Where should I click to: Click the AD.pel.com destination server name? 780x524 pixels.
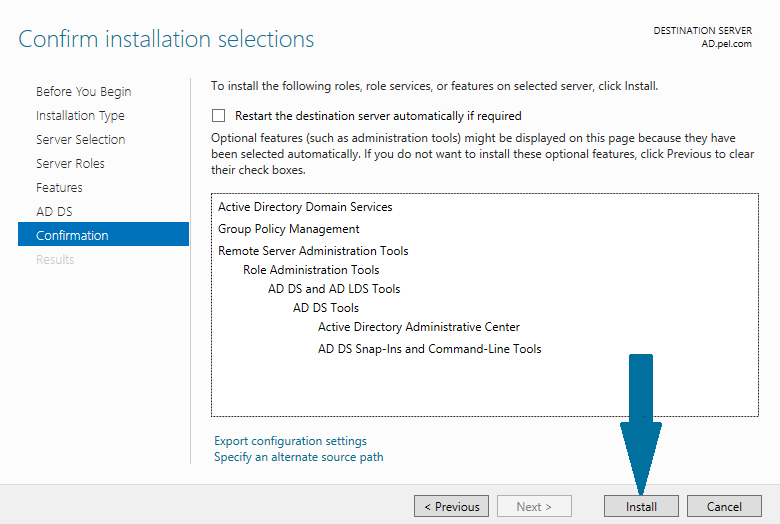point(726,44)
